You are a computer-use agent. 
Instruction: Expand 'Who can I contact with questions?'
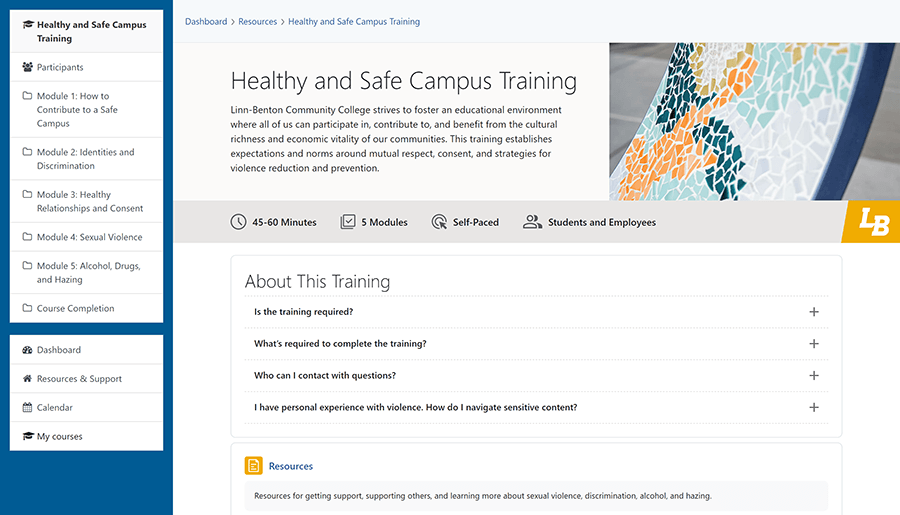pos(536,375)
